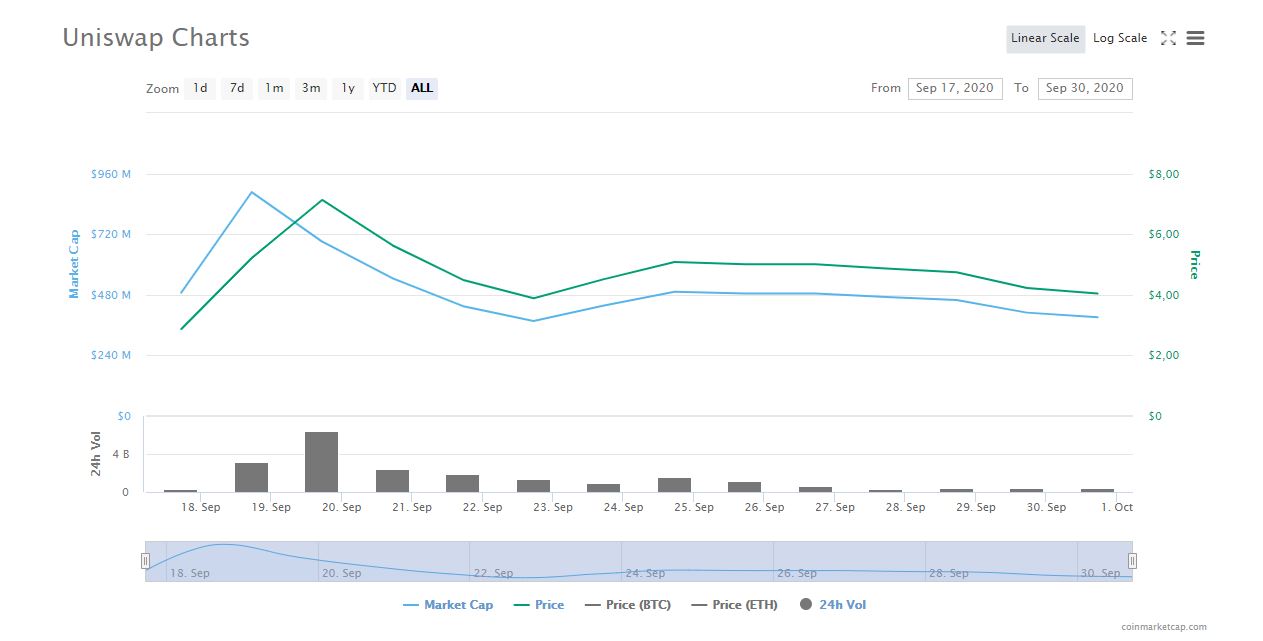
Task: Show the Price (BTC) series
Action: pos(627,605)
